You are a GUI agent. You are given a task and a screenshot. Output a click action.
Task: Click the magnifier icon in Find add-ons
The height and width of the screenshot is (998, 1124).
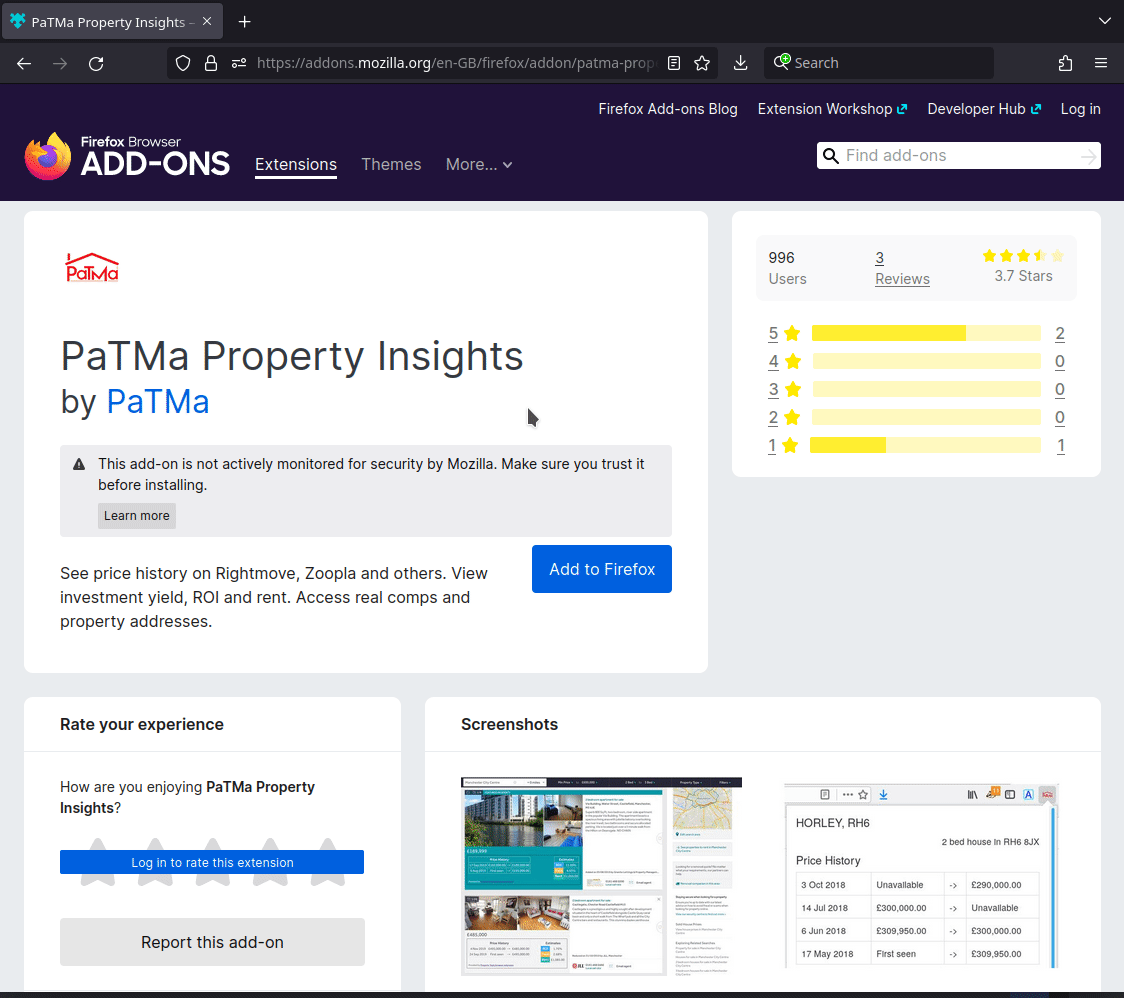[x=831, y=156]
